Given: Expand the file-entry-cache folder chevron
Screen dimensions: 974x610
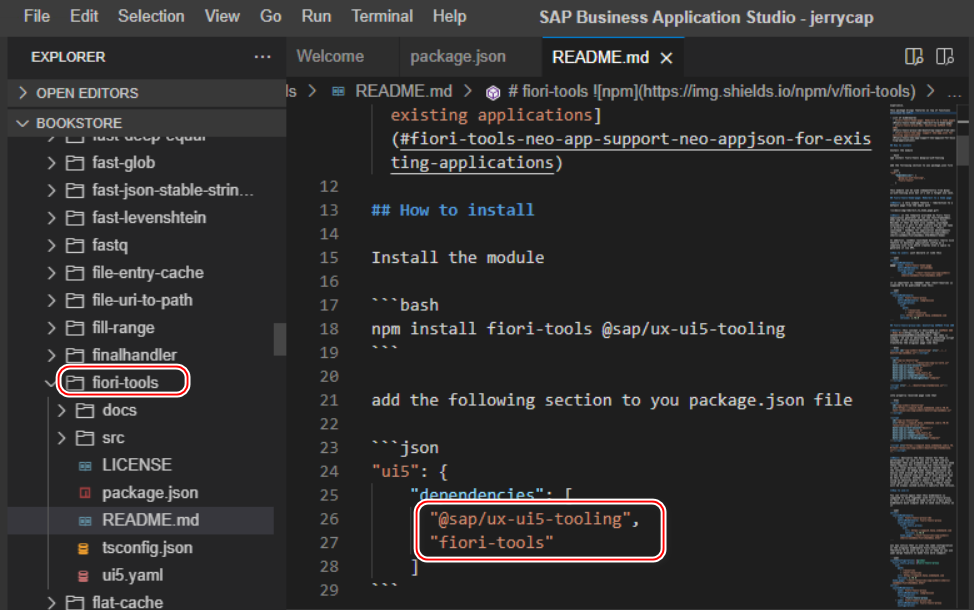Looking at the screenshot, I should (x=52, y=273).
